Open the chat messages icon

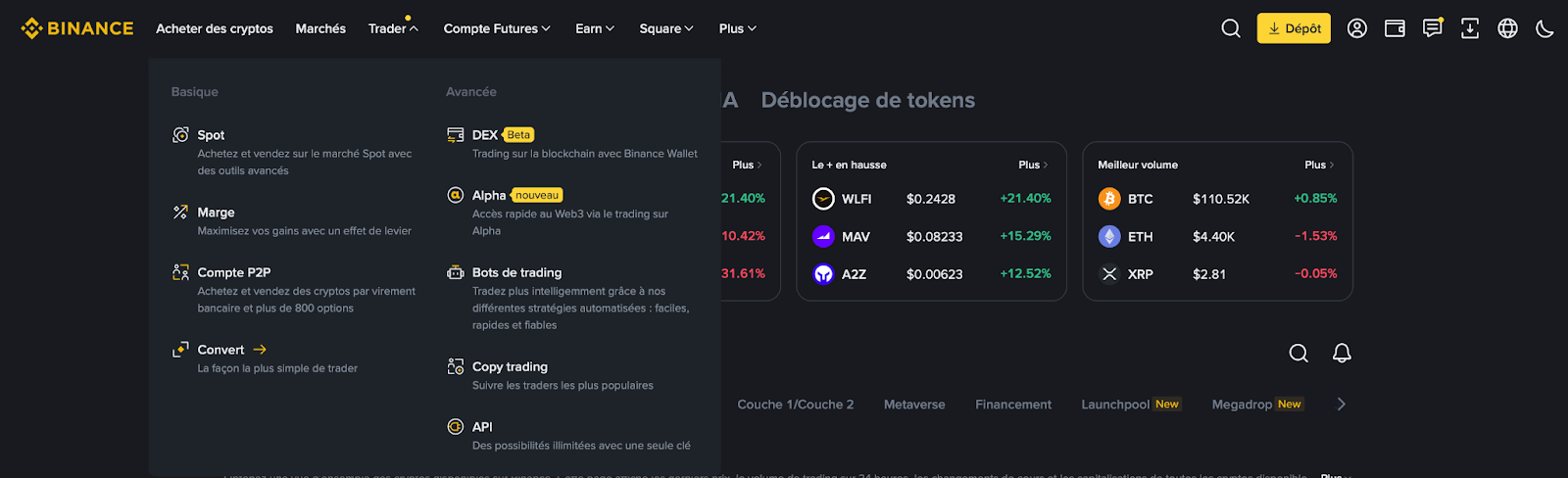(1433, 28)
